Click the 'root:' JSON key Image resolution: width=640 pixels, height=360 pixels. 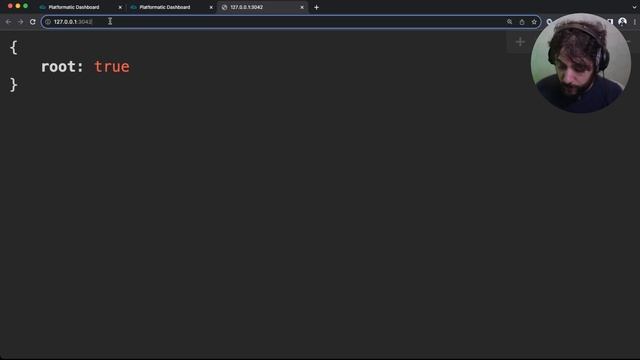click(x=62, y=67)
